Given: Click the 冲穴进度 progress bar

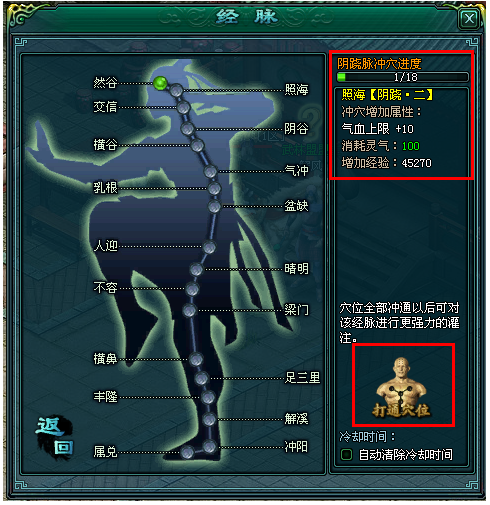Looking at the screenshot, I should (x=403, y=77).
